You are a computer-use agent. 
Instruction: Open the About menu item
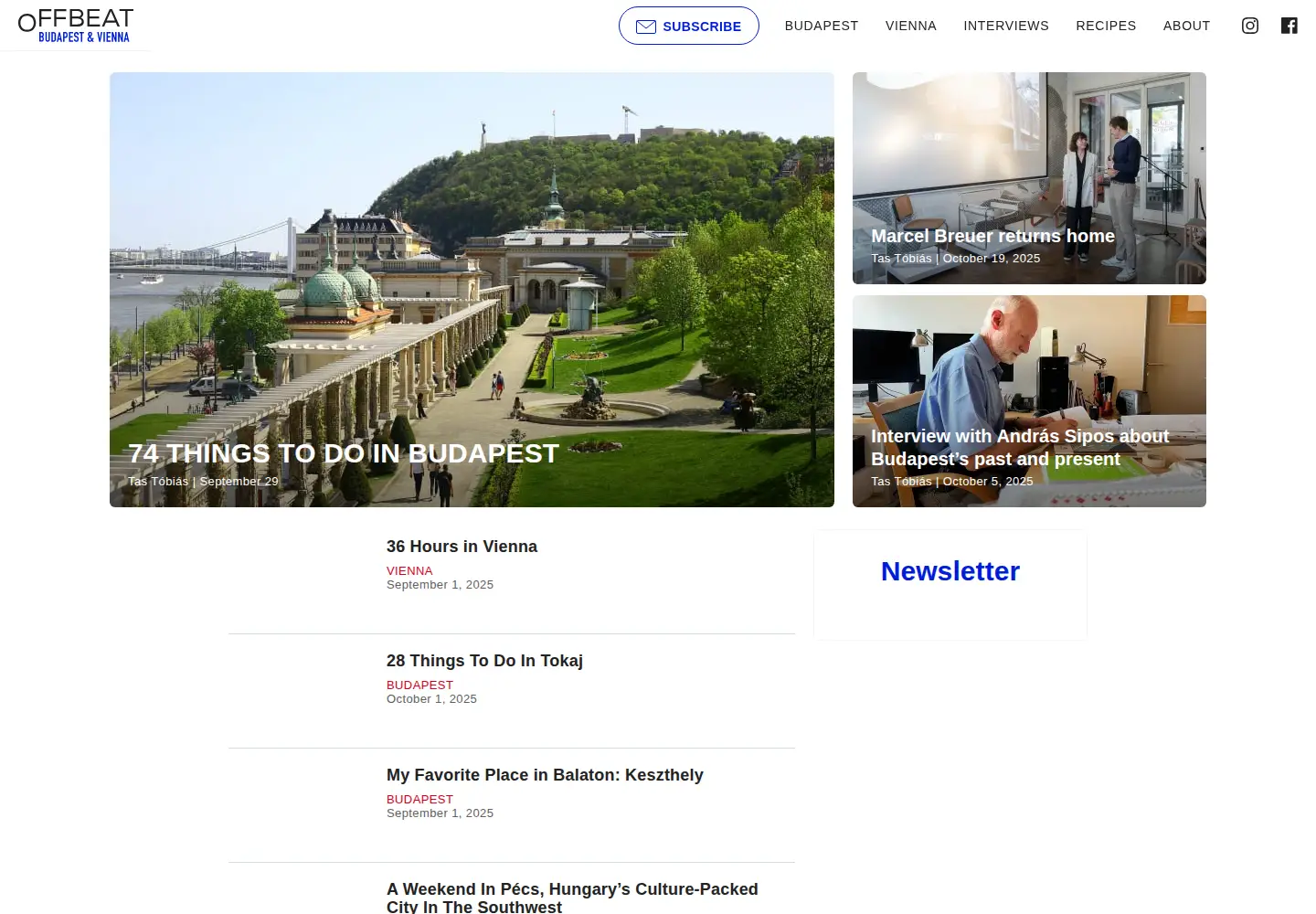click(x=1187, y=26)
